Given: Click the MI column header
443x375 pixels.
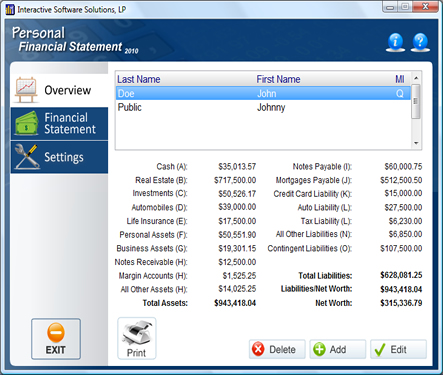Looking at the screenshot, I should point(400,79).
